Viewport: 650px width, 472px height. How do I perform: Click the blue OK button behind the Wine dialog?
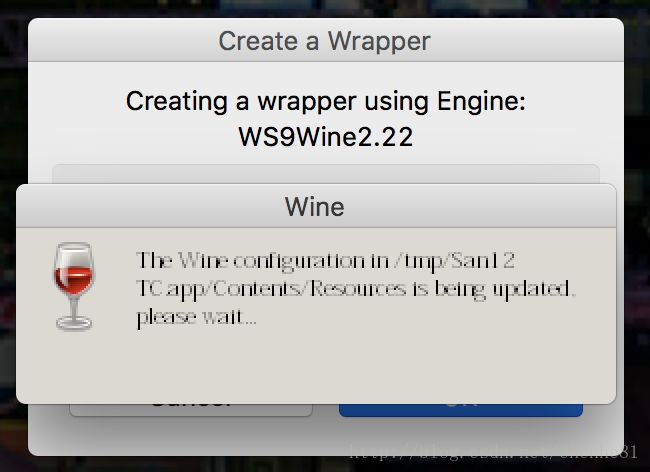pos(461,410)
